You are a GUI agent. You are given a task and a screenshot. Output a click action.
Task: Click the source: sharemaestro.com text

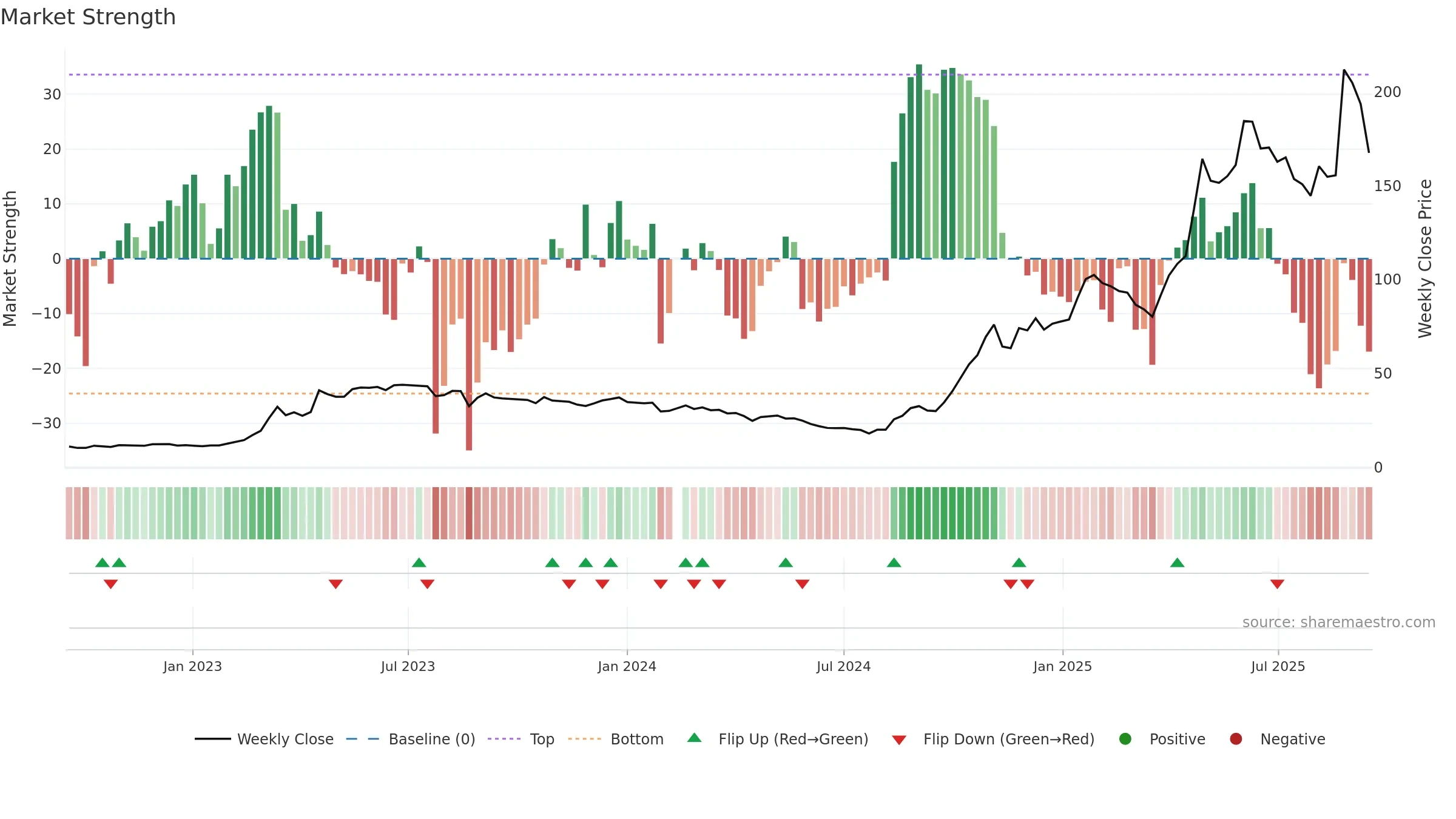(x=1339, y=622)
